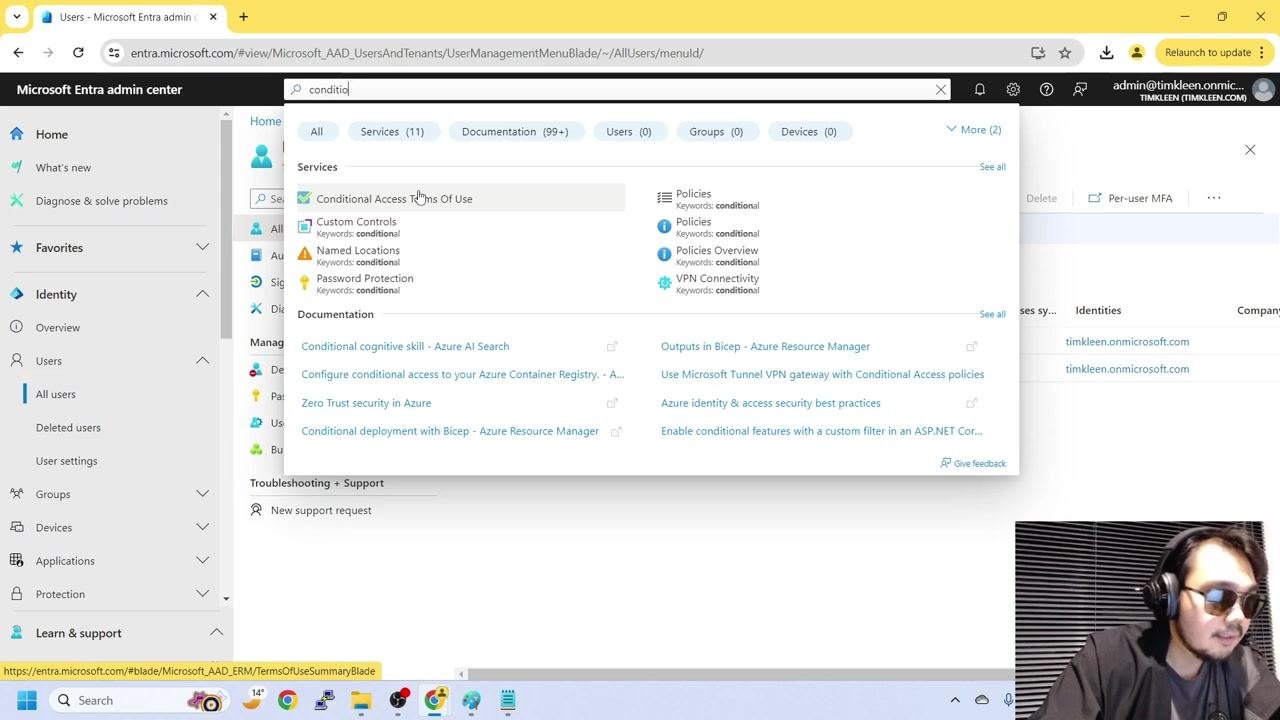The height and width of the screenshot is (720, 1280).
Task: Open admin account avatar menu
Action: coord(1263,90)
